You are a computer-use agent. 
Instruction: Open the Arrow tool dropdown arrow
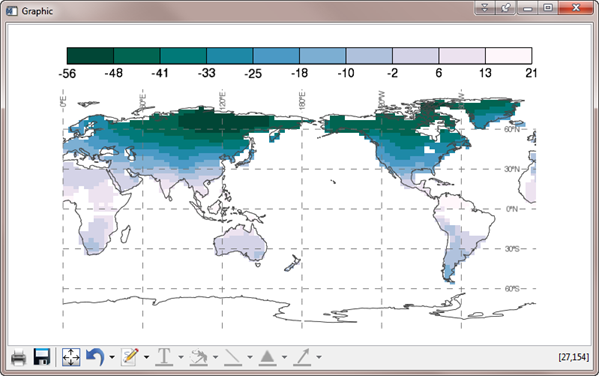pos(318,357)
